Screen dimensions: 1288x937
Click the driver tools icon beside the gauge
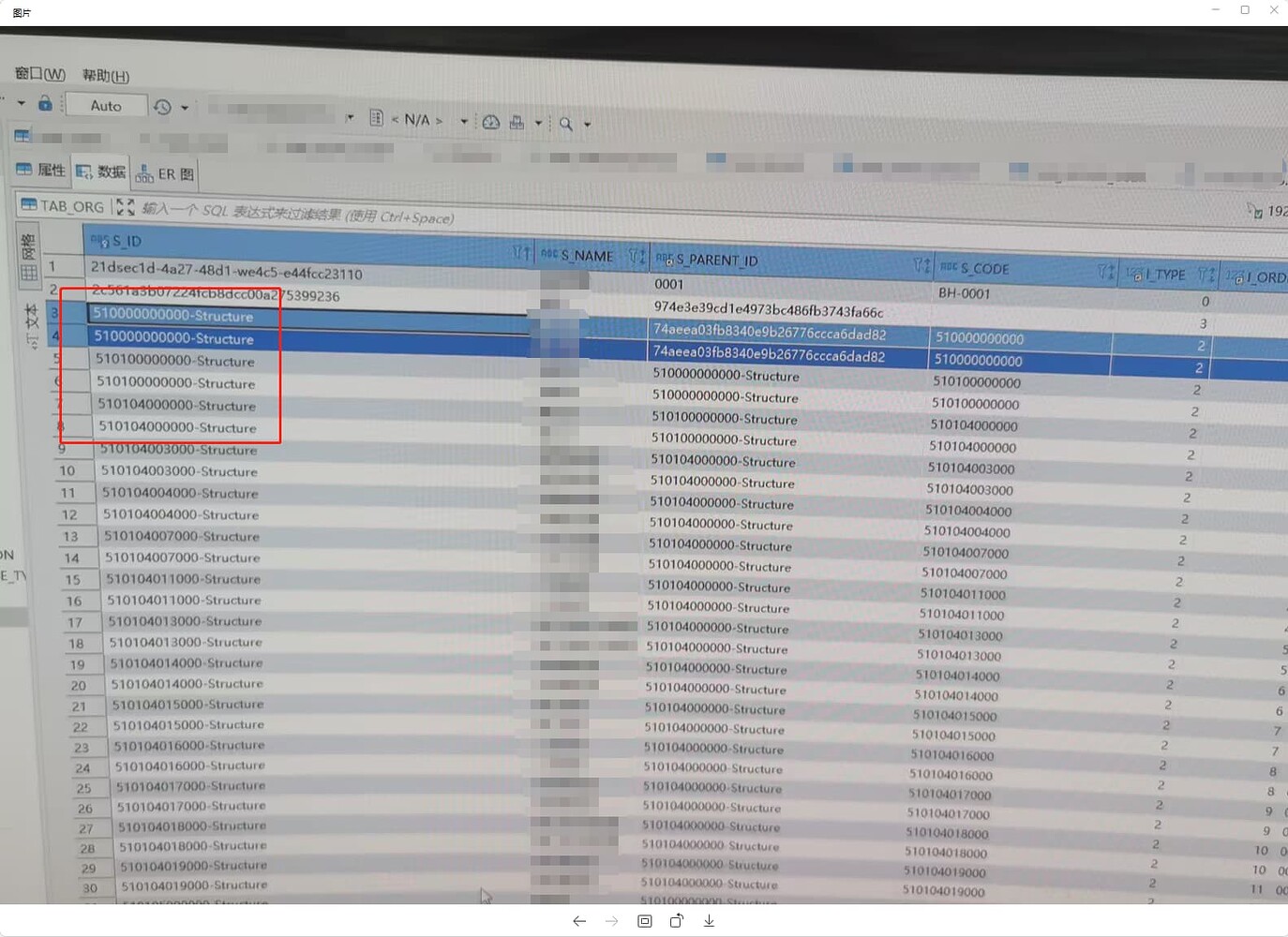click(x=517, y=123)
